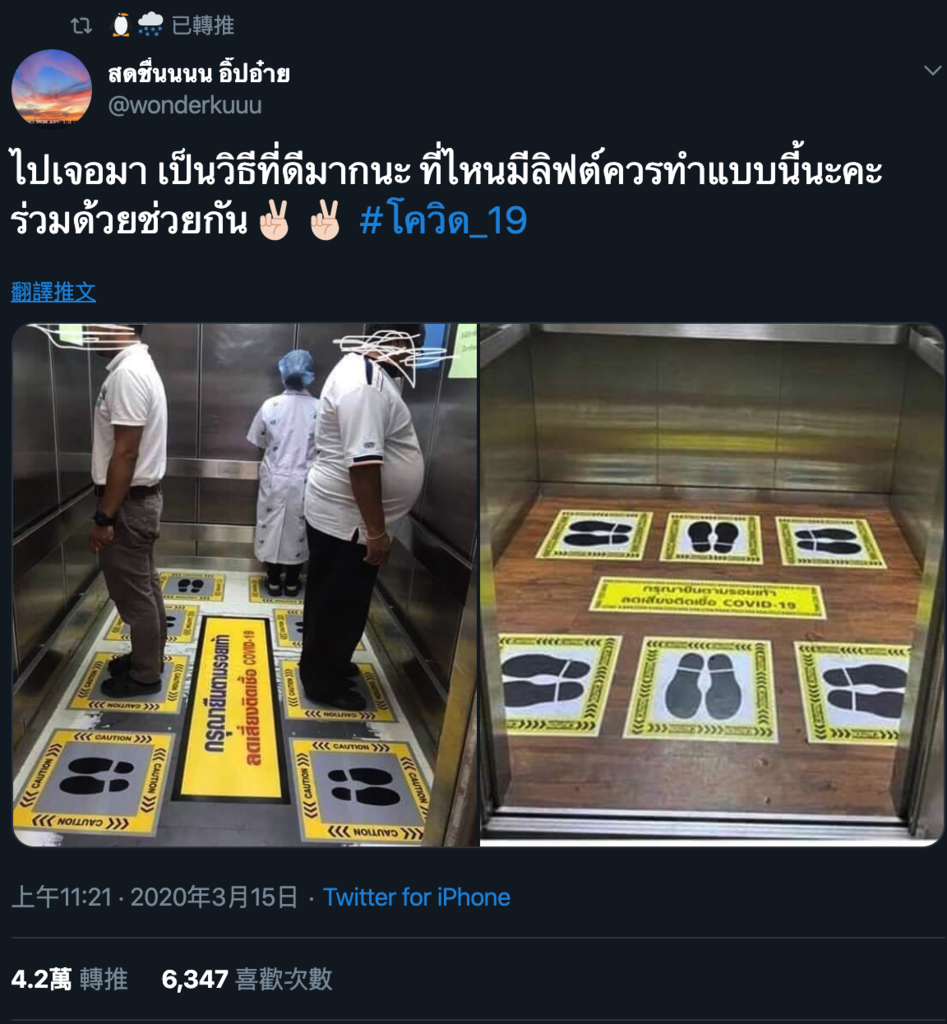Open the @wonderkuuu handle

[185, 105]
